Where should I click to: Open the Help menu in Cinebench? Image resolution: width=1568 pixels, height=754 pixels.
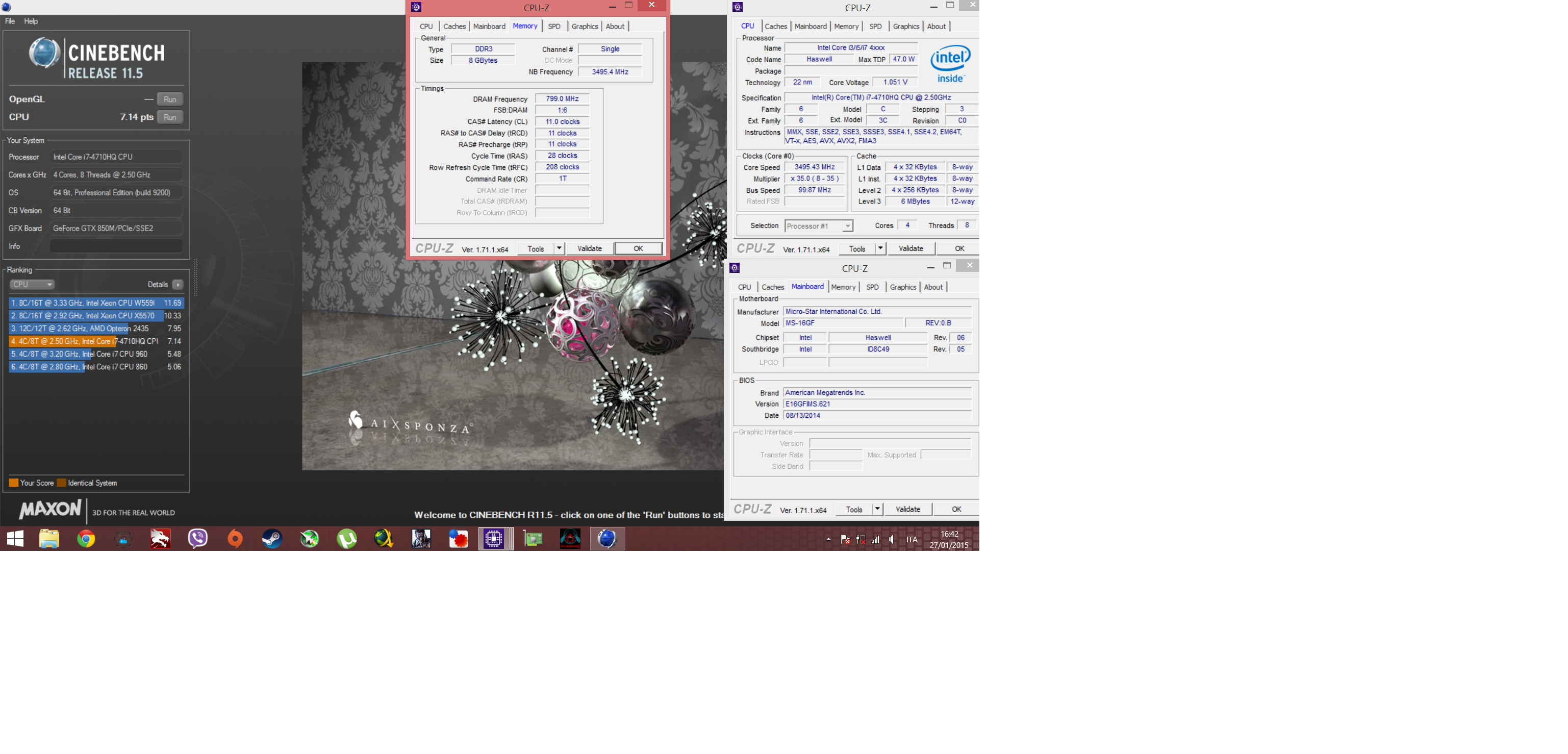click(x=31, y=21)
